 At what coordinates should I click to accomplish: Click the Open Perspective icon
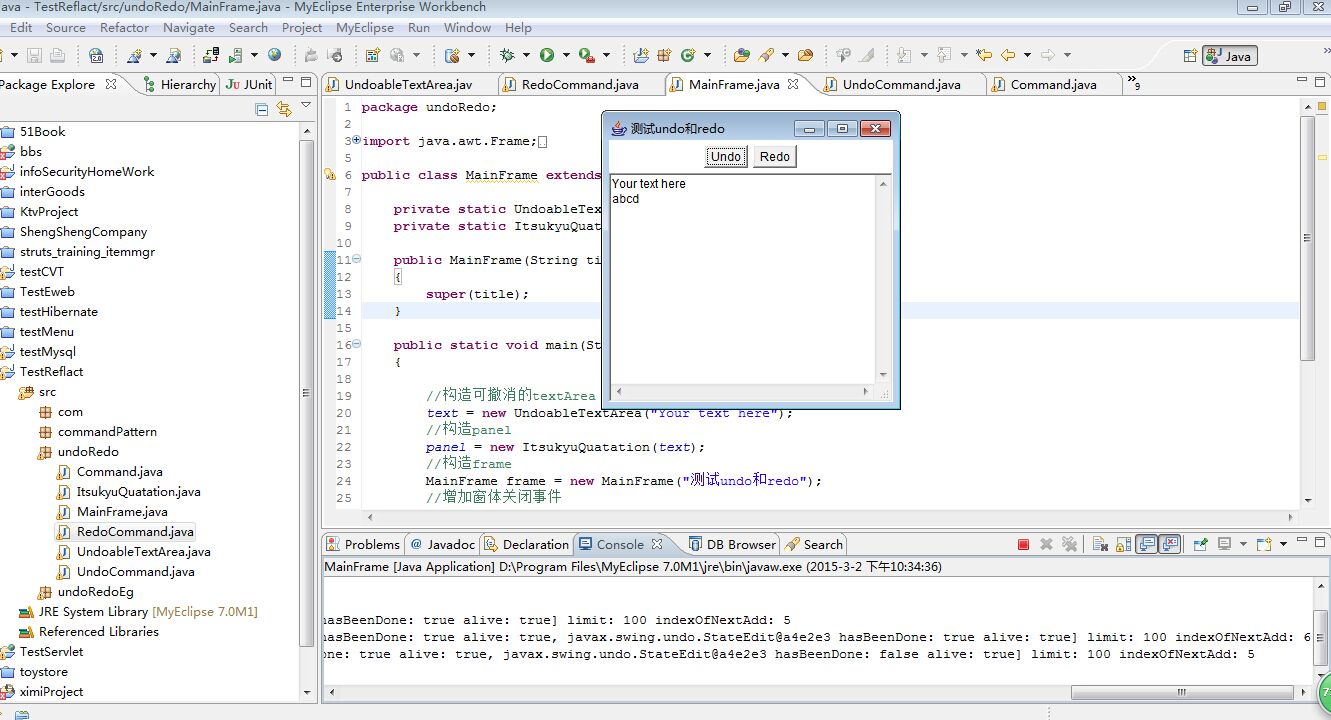(1190, 56)
